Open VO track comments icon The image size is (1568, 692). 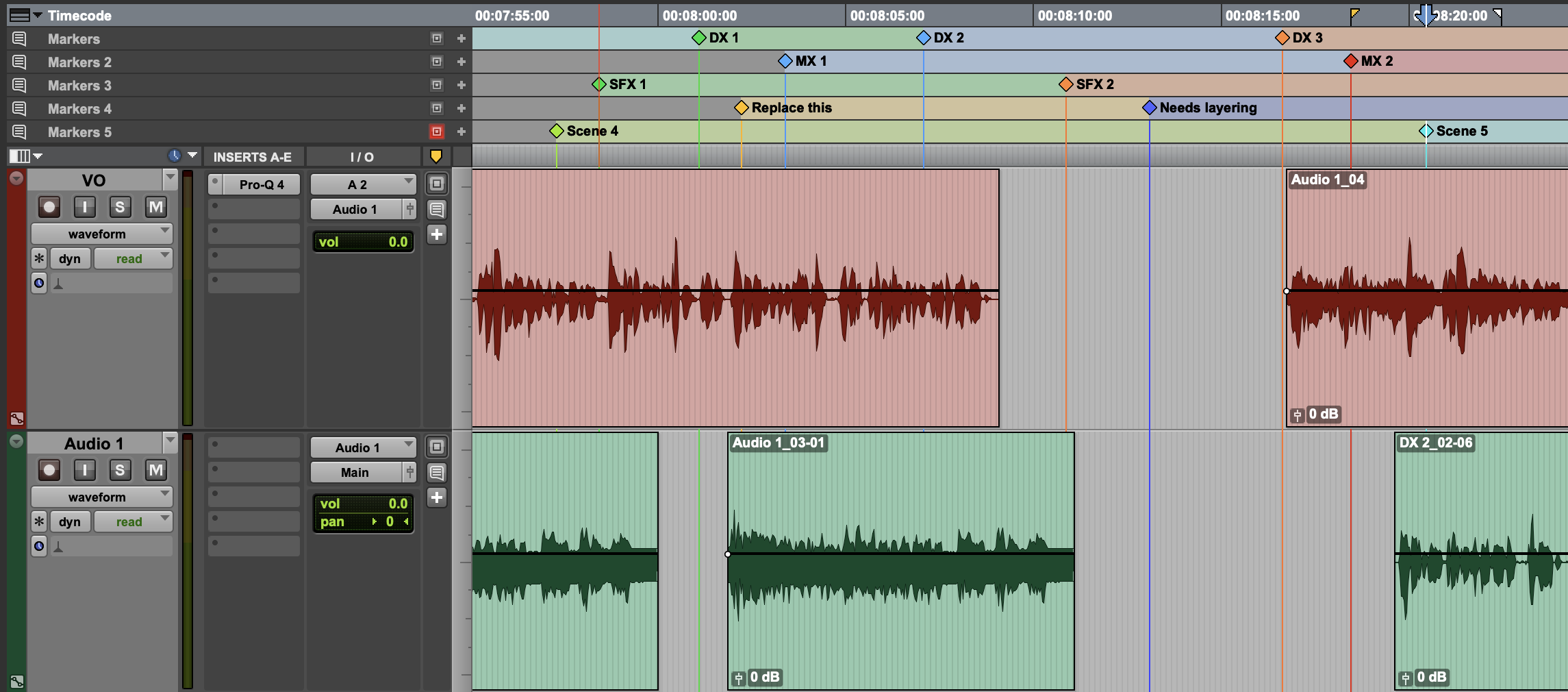point(437,209)
